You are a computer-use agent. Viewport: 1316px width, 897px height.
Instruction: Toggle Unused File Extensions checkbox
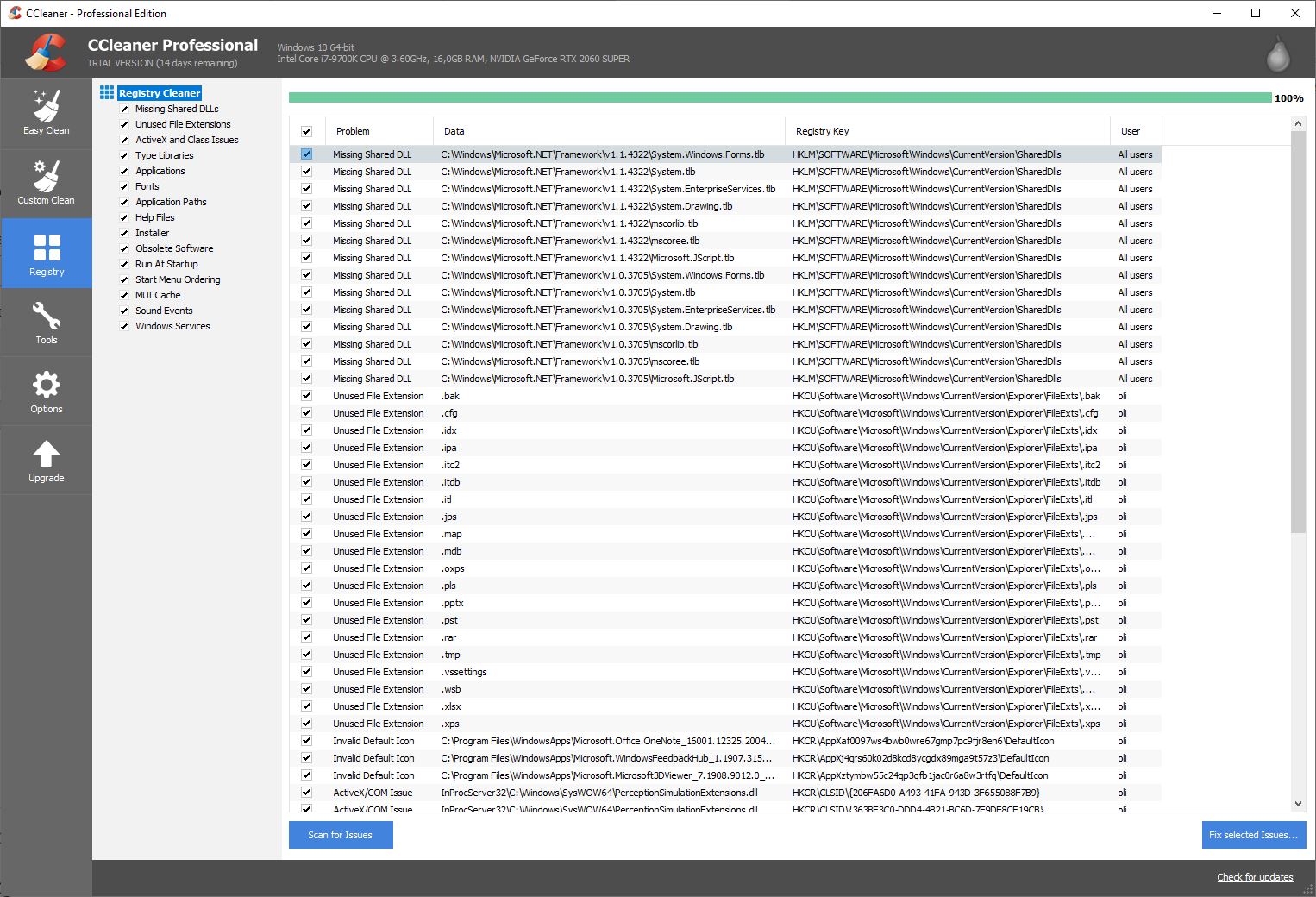click(124, 124)
